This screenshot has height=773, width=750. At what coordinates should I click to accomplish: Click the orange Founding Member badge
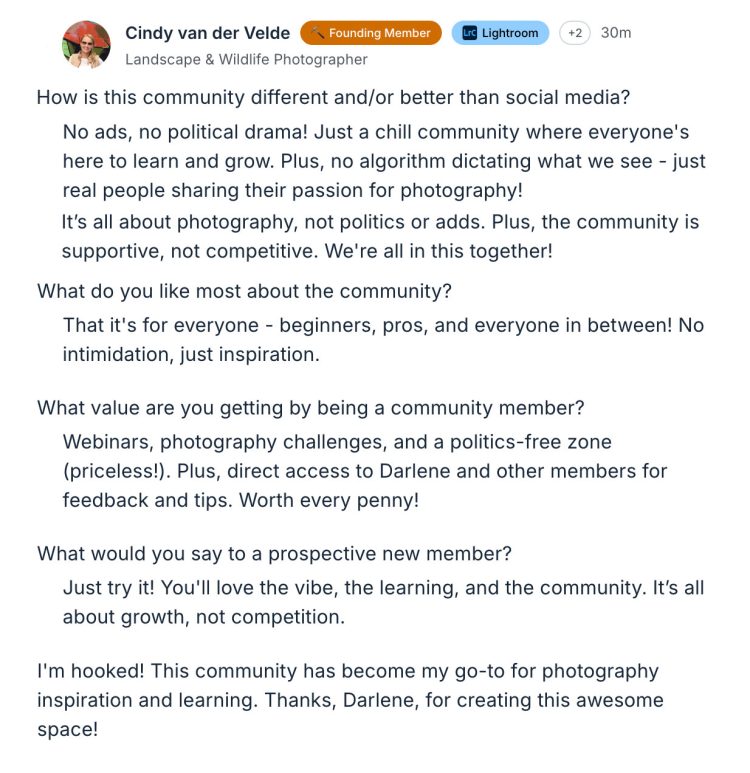click(x=371, y=33)
